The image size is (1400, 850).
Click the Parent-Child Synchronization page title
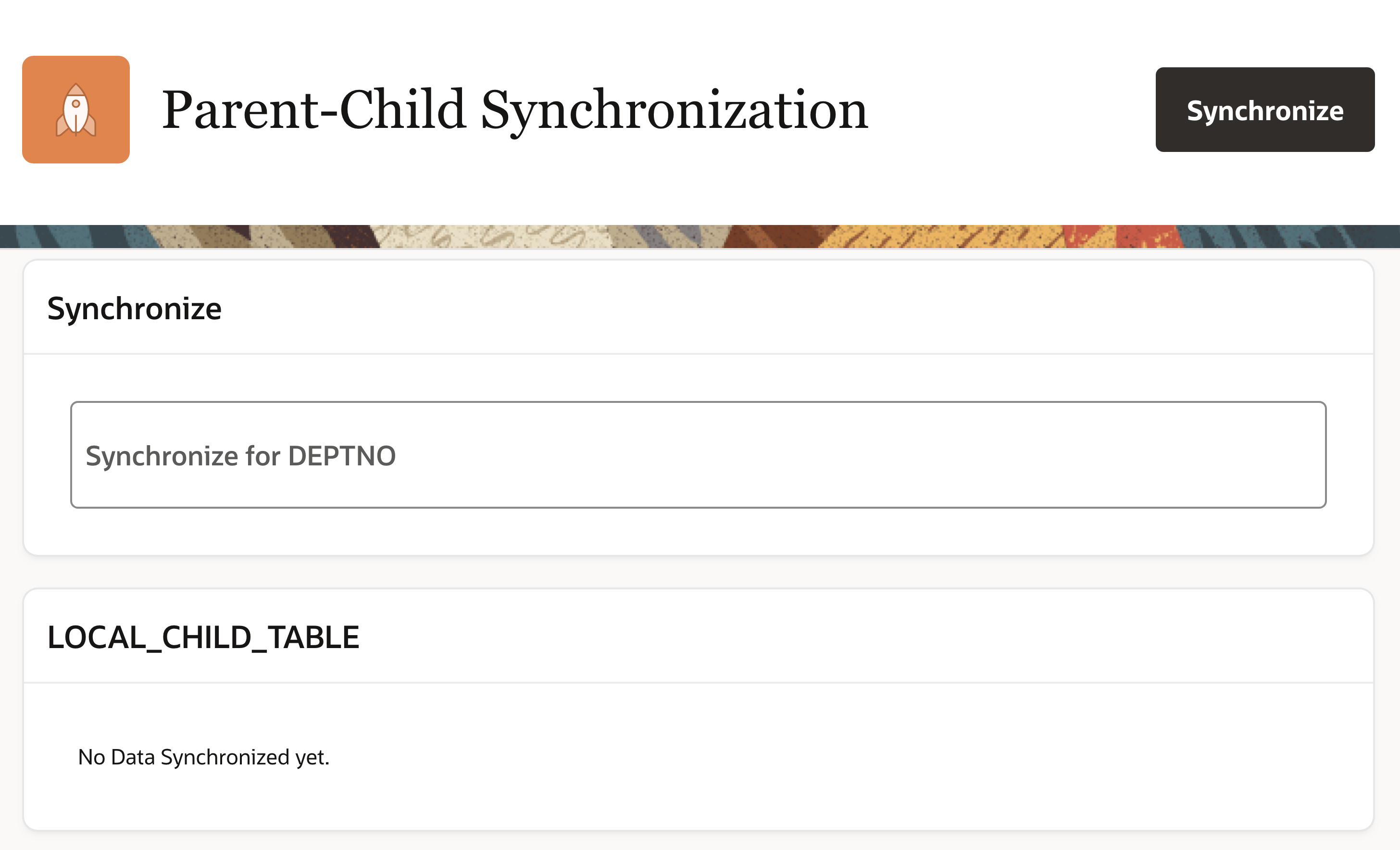pos(514,110)
